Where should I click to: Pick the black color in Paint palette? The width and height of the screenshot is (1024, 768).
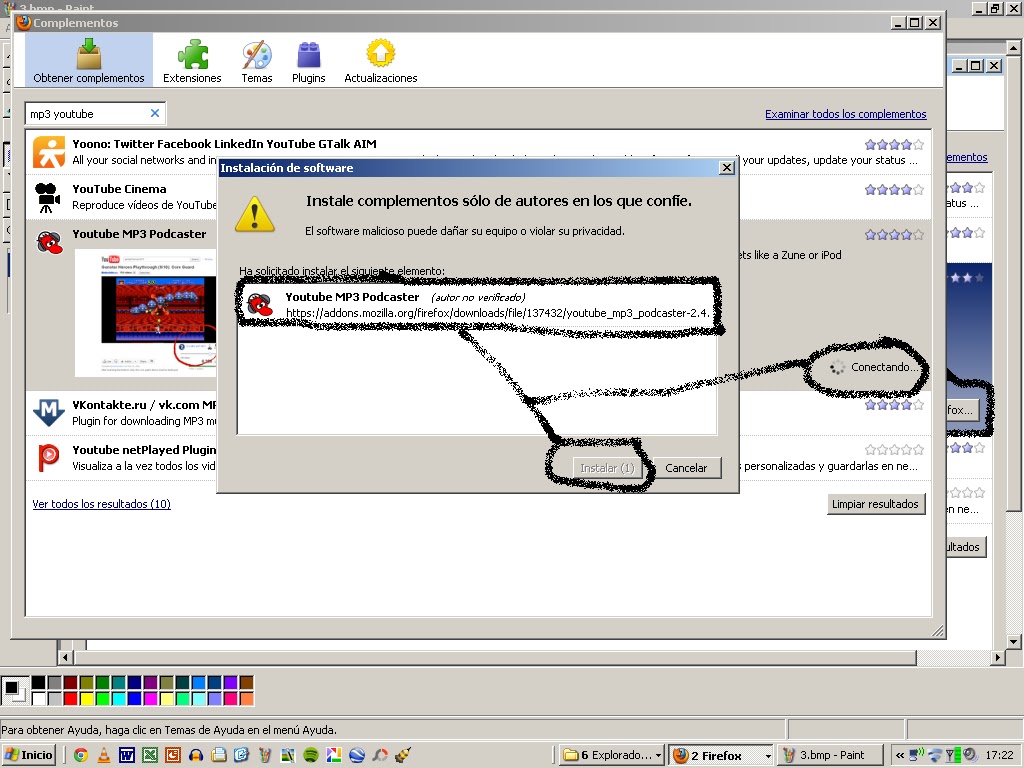(39, 682)
